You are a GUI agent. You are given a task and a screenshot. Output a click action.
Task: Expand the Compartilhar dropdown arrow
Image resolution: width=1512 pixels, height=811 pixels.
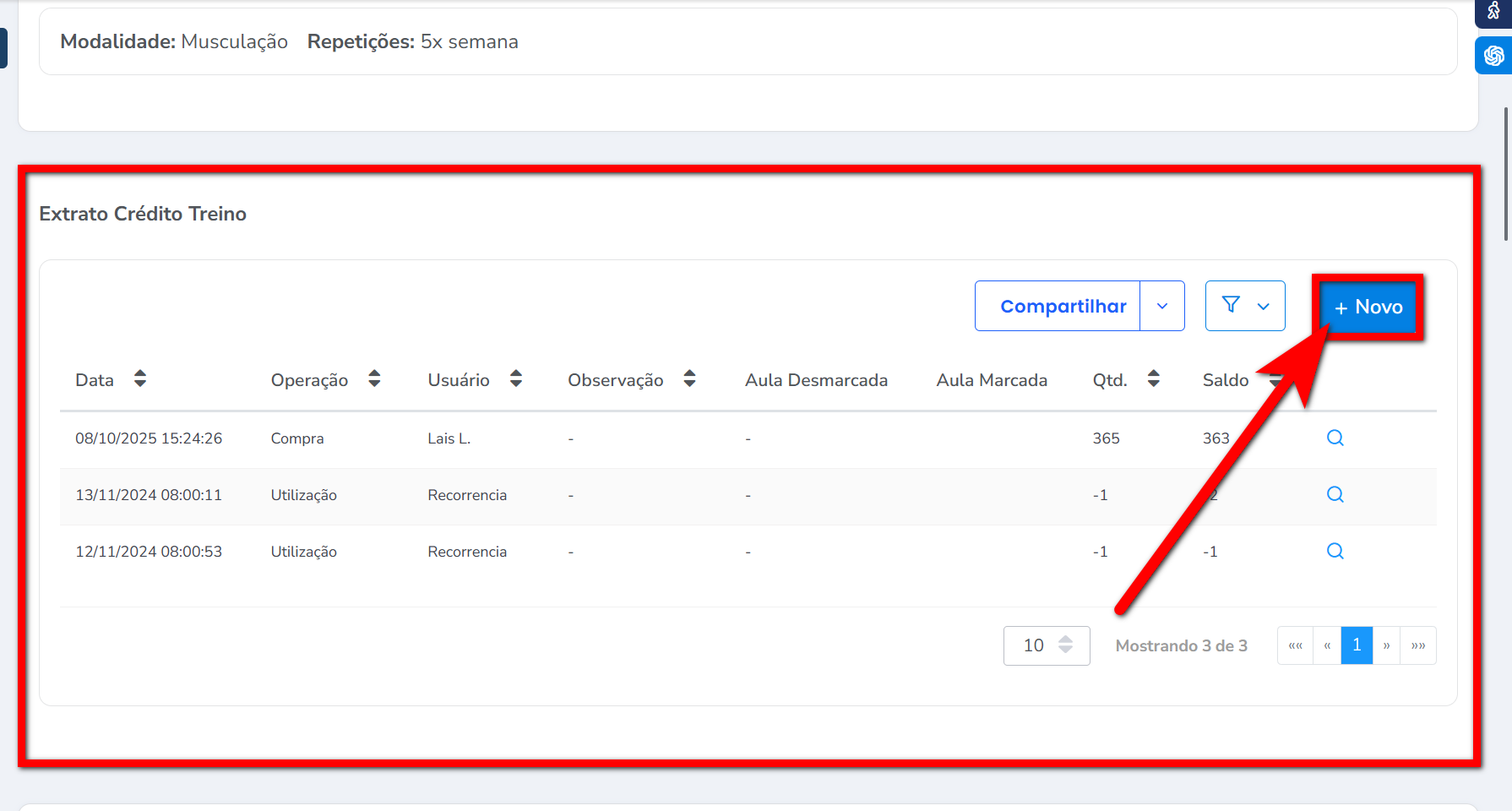[x=1162, y=306]
